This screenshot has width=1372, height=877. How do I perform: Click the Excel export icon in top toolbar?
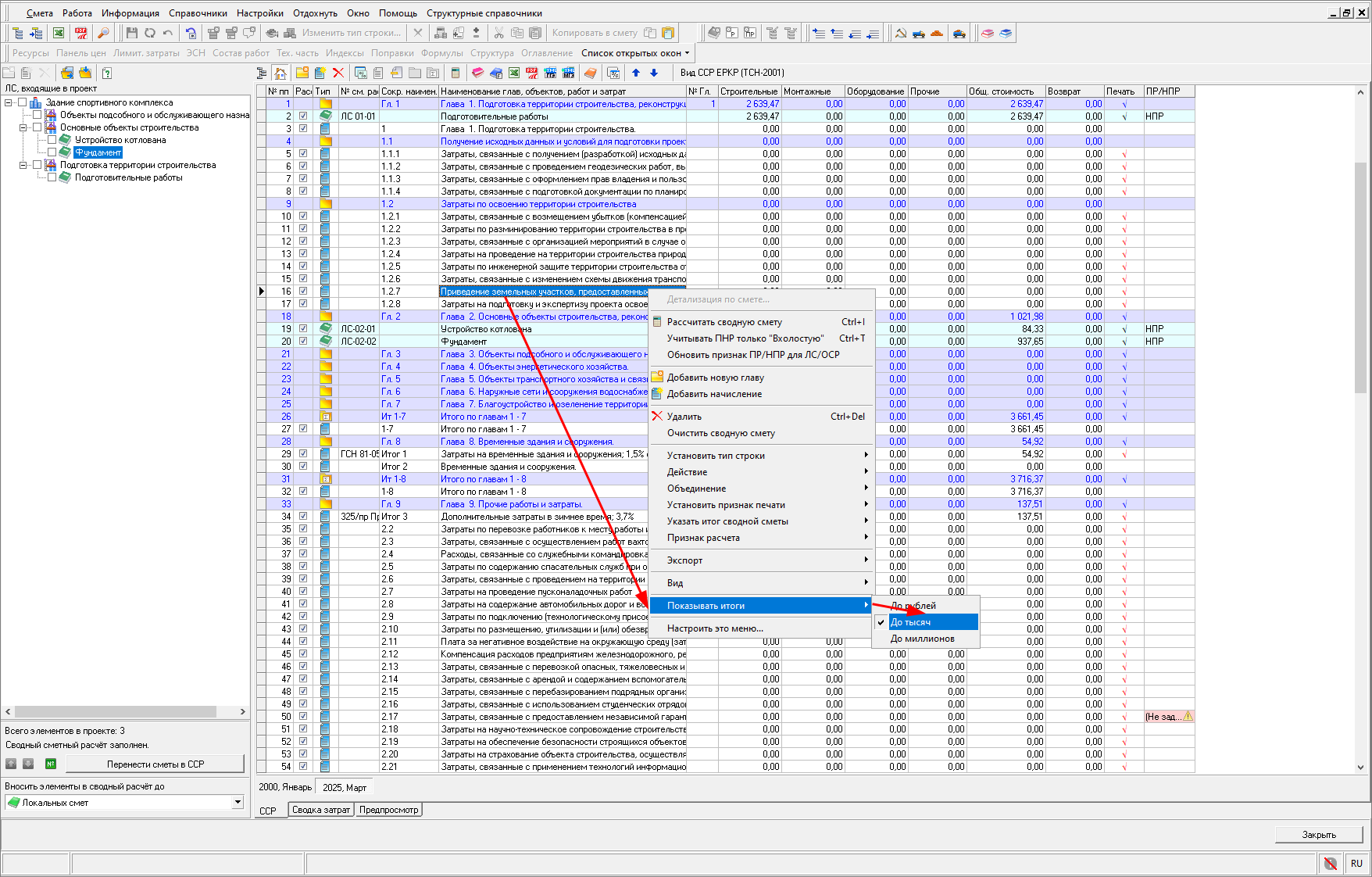(59, 33)
